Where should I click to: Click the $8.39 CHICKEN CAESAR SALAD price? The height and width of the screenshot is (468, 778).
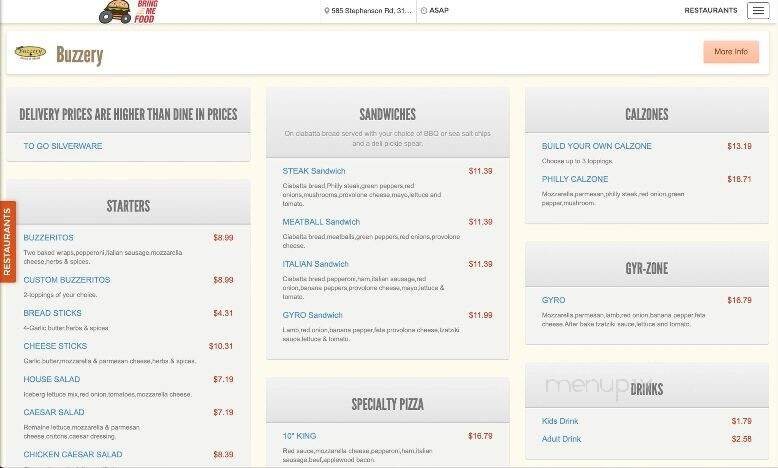pos(223,455)
